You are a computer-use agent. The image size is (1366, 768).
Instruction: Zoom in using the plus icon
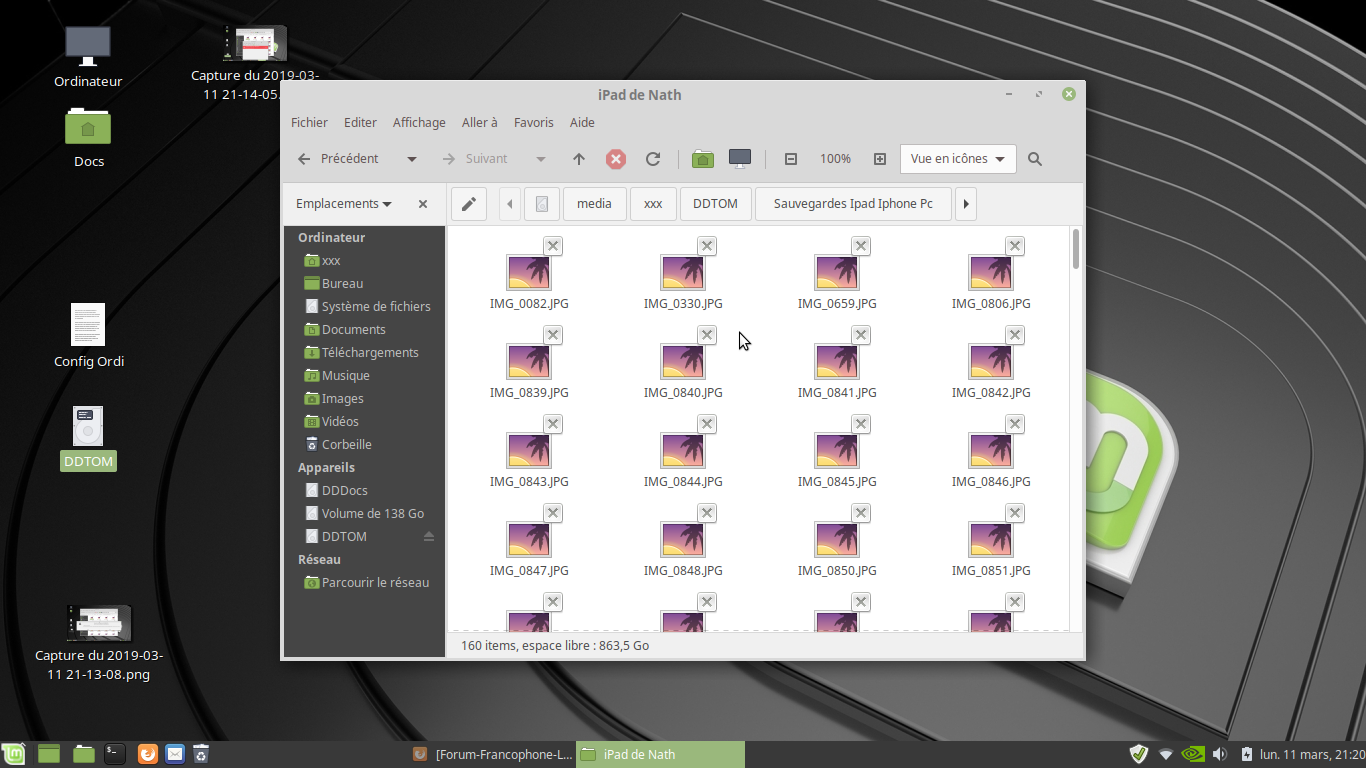point(880,159)
